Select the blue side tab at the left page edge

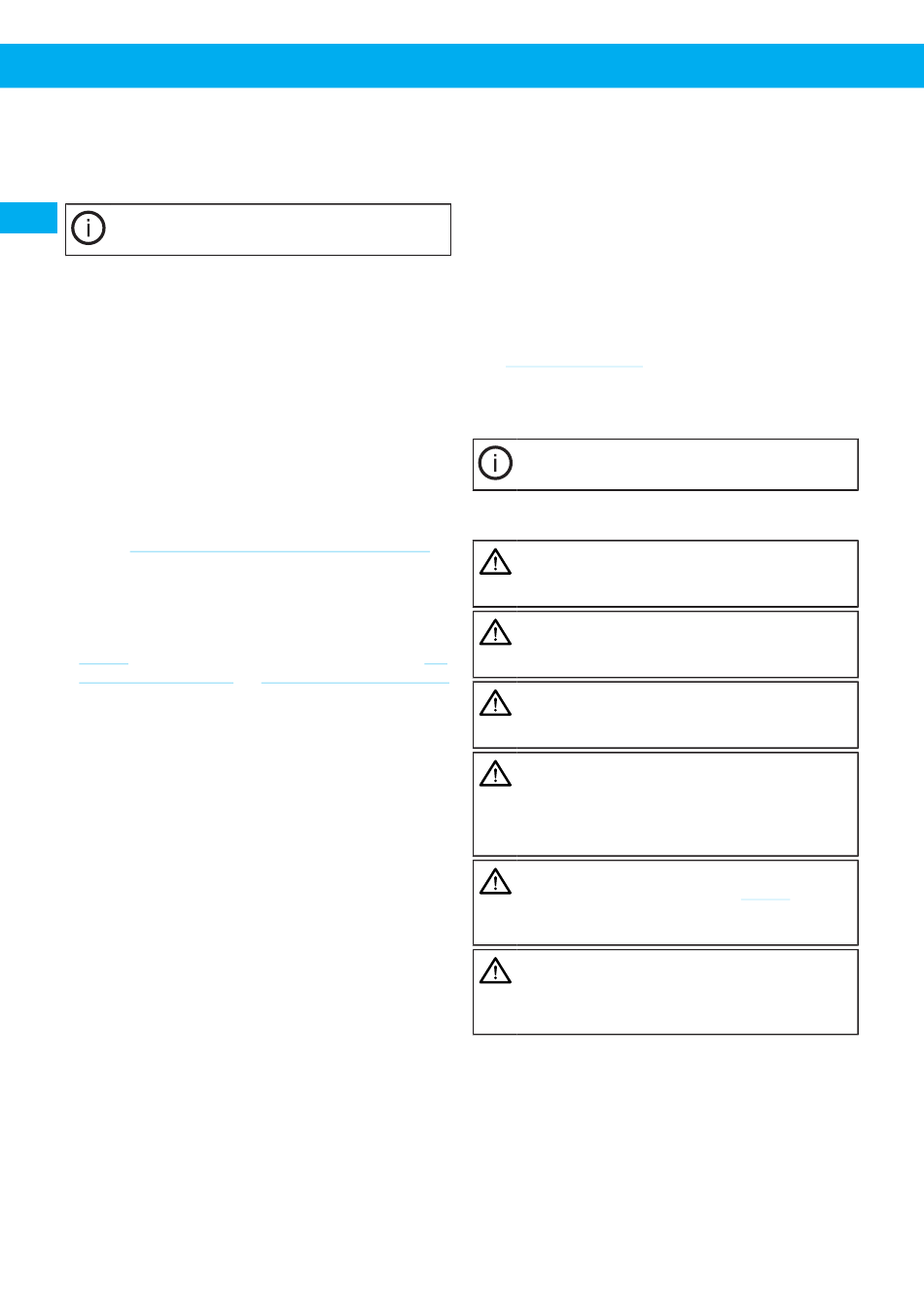tap(29, 218)
